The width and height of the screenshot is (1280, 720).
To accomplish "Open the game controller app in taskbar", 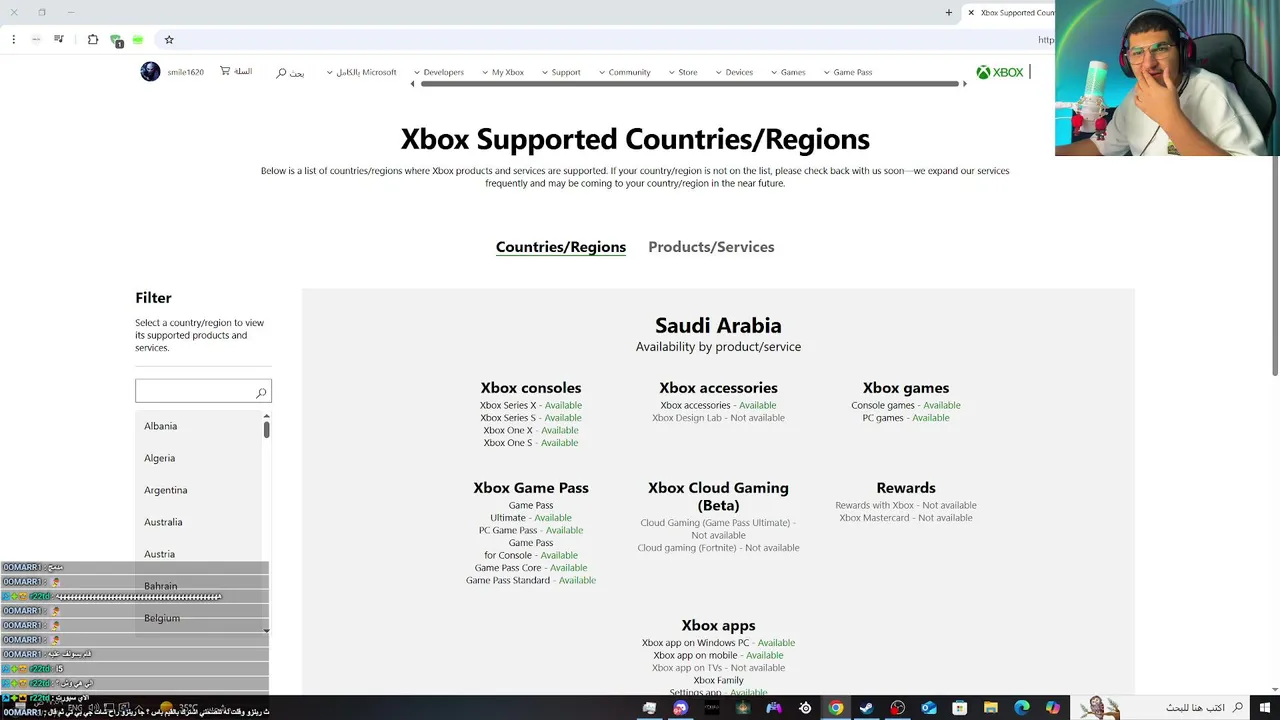I will 774,708.
